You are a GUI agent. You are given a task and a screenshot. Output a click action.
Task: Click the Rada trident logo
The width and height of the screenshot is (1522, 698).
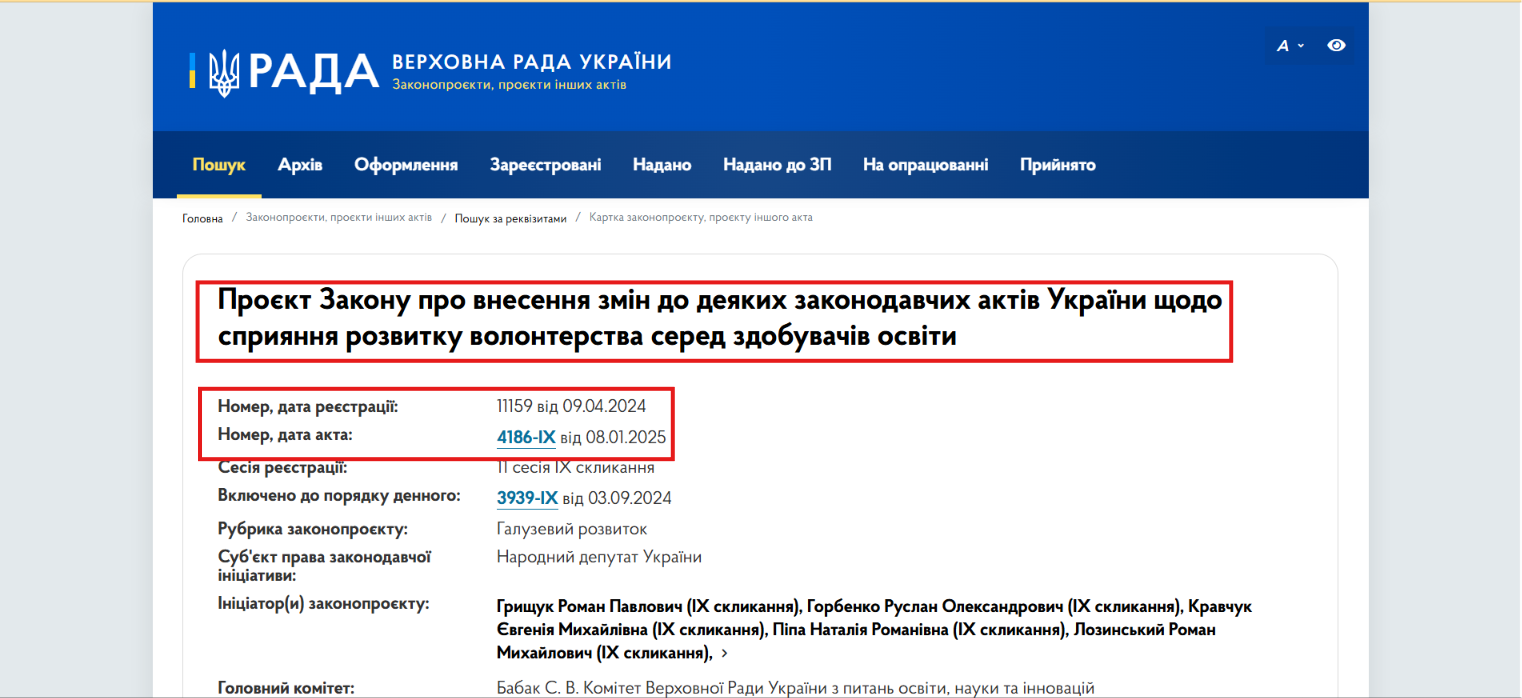[x=223, y=72]
